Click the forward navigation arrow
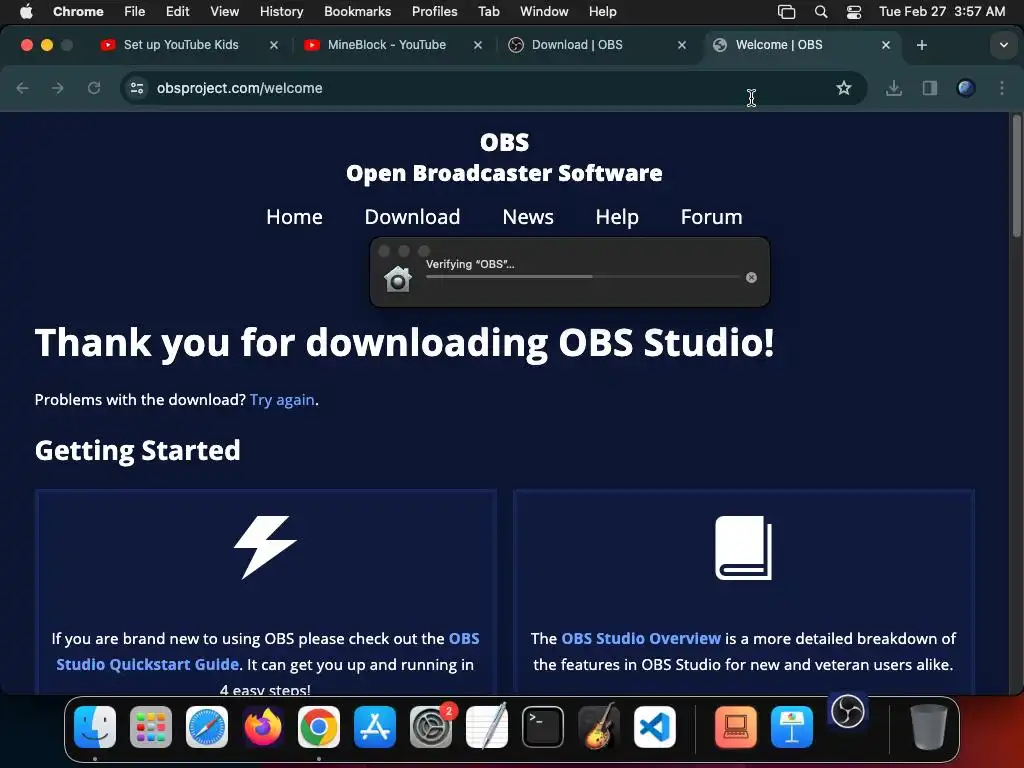 click(x=58, y=88)
